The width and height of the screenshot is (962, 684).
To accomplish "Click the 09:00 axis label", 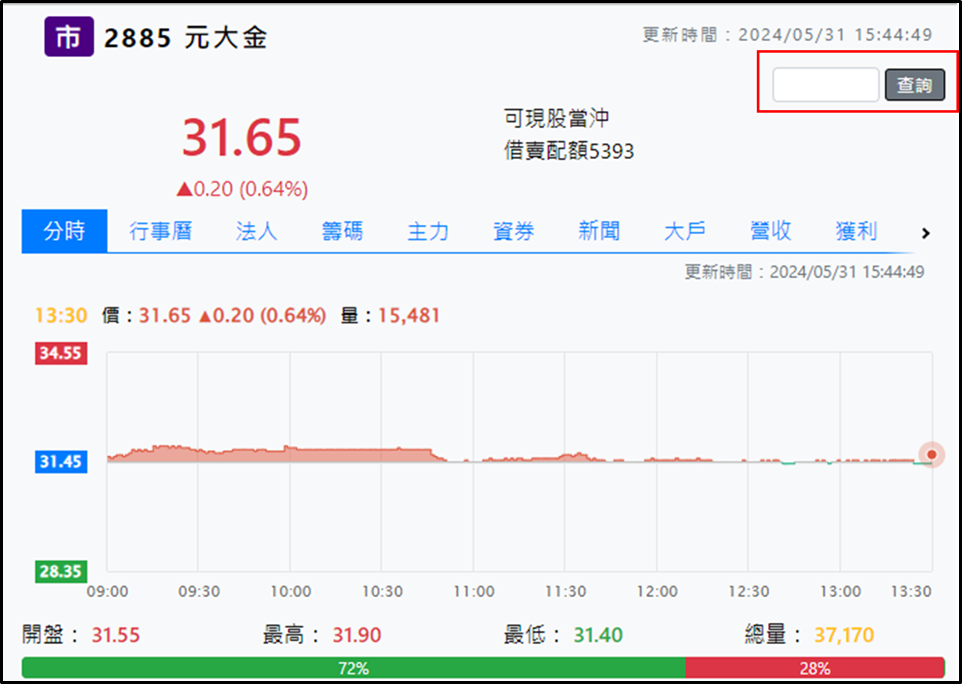I will pyautogui.click(x=107, y=592).
